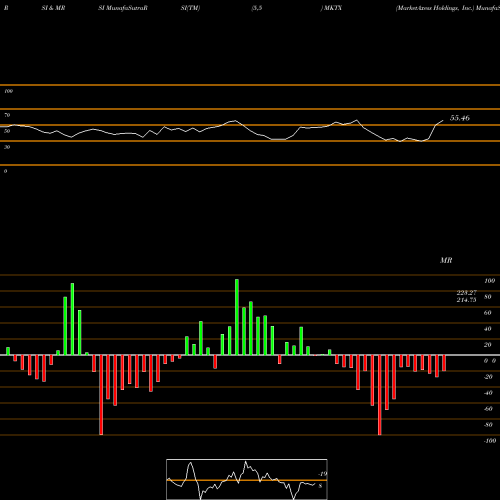The image size is (500, 500).
Task: Click the 'SI MunafaSutraR' header label
Action: click(x=123, y=8)
